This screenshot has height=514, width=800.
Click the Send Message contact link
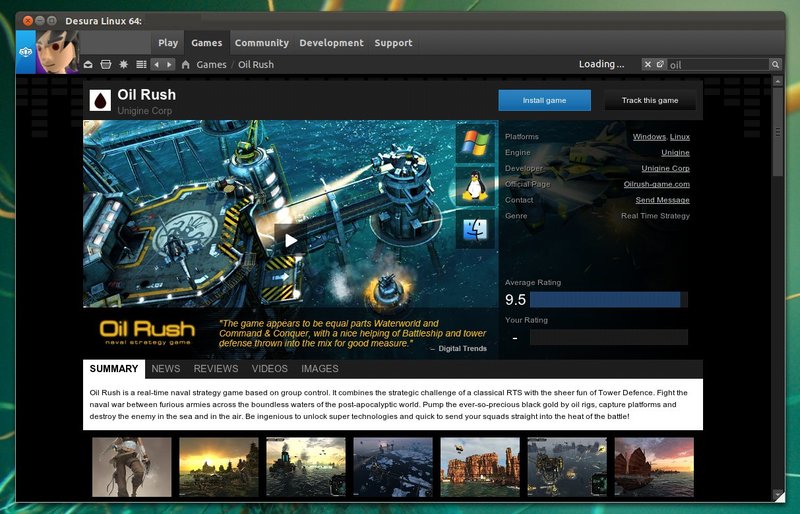663,200
